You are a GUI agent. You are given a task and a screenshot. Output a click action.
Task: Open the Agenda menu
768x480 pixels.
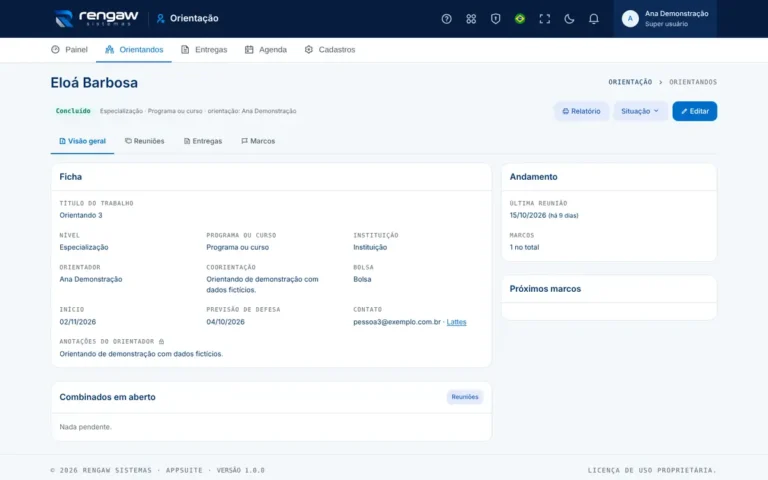(x=265, y=49)
